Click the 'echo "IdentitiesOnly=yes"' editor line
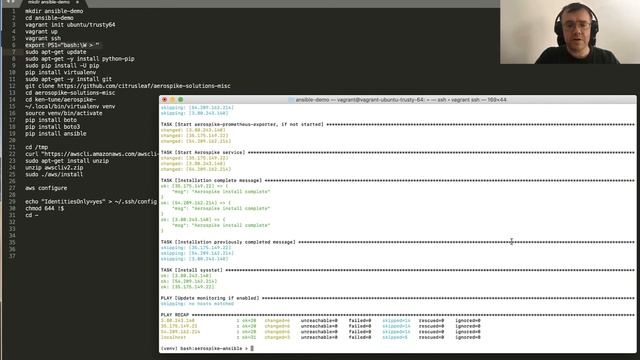Image resolution: width=640 pixels, height=360 pixels. [x=91, y=202]
